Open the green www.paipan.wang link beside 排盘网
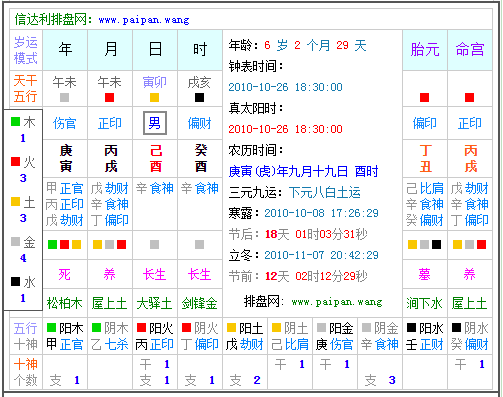Screen dimensions: 503x397 [337, 302]
